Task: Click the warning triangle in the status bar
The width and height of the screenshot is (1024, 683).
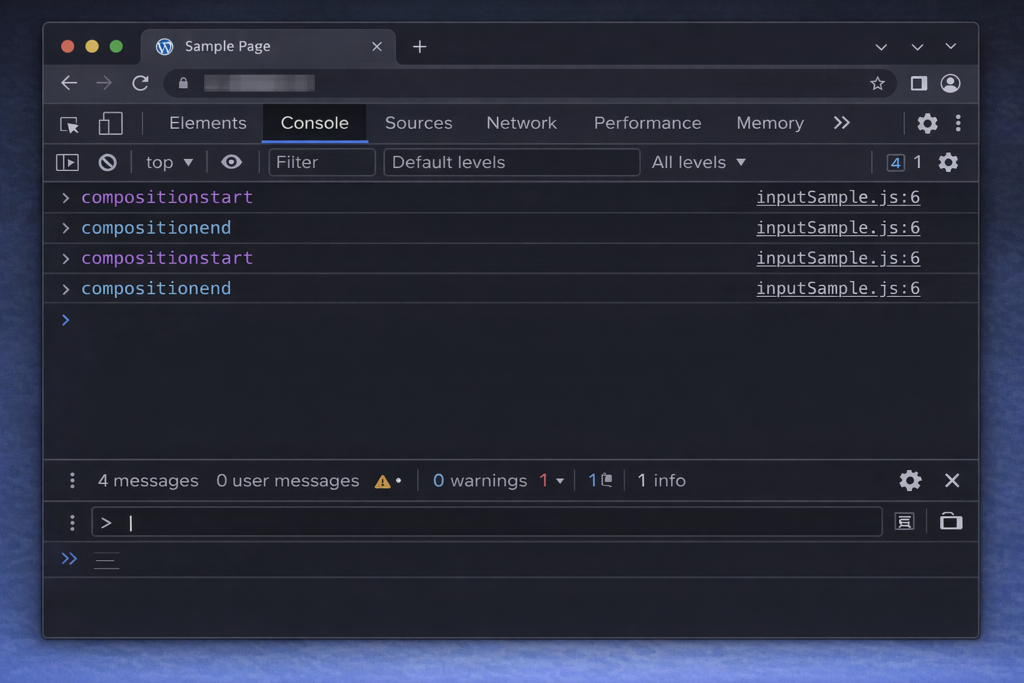Action: [x=384, y=480]
